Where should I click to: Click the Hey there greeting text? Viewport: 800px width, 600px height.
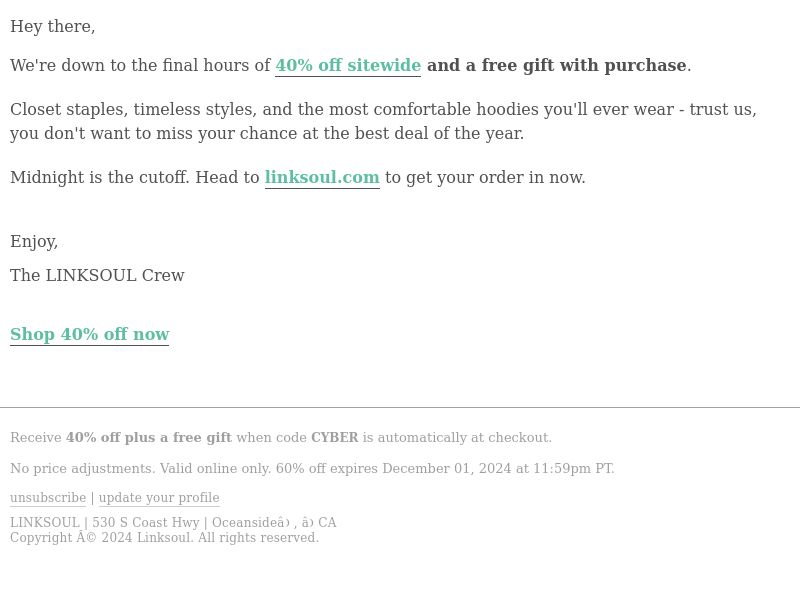click(53, 26)
